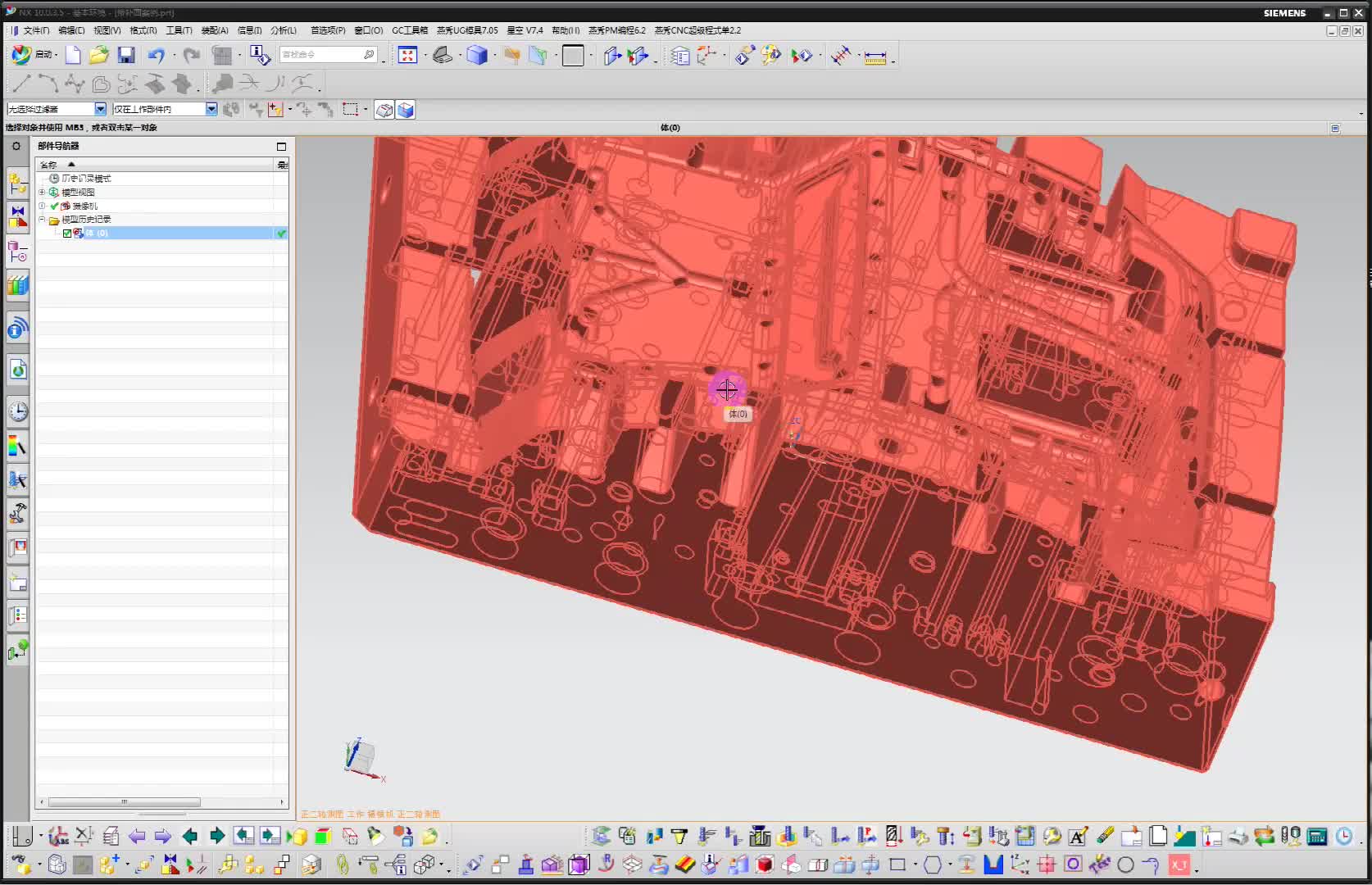Click the printer icon in the bottom toolbar
Image resolution: width=1372 pixels, height=885 pixels.
coord(1238,837)
